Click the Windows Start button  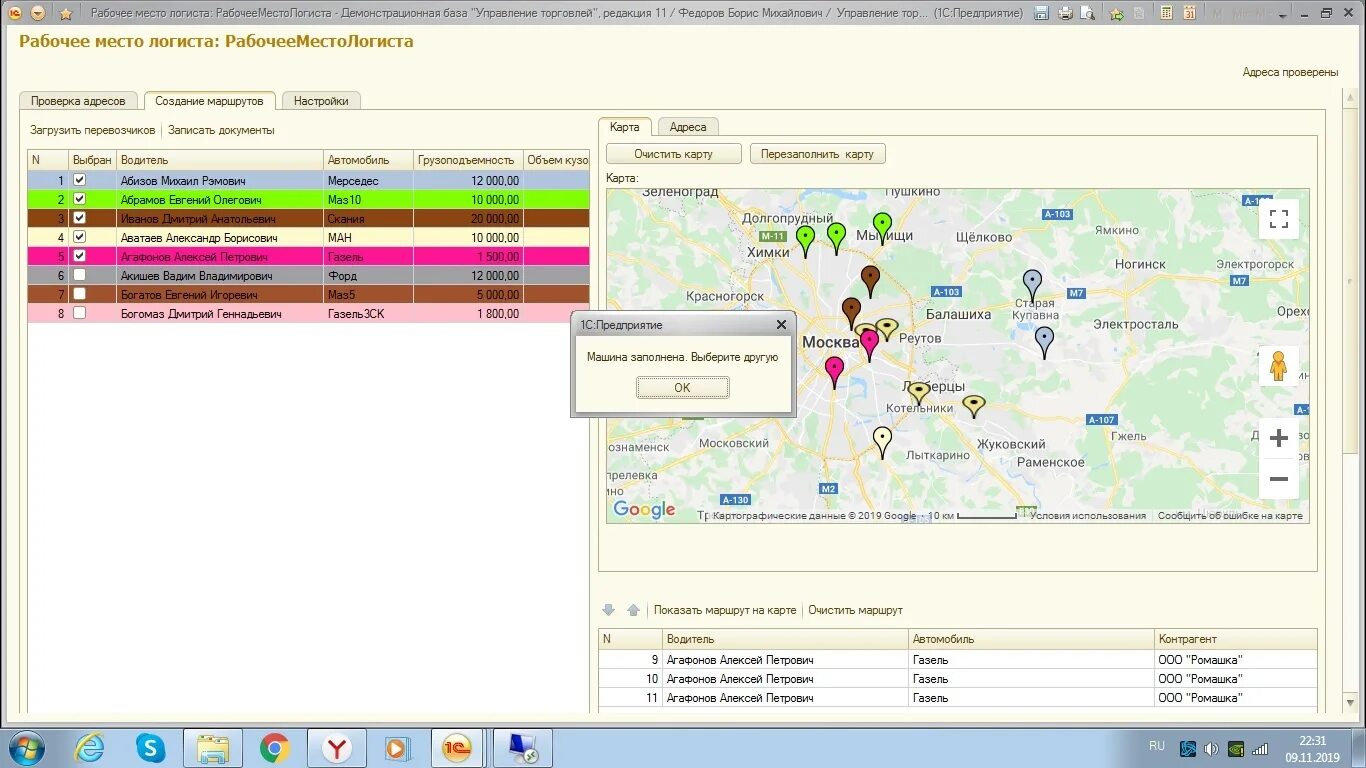[26, 748]
